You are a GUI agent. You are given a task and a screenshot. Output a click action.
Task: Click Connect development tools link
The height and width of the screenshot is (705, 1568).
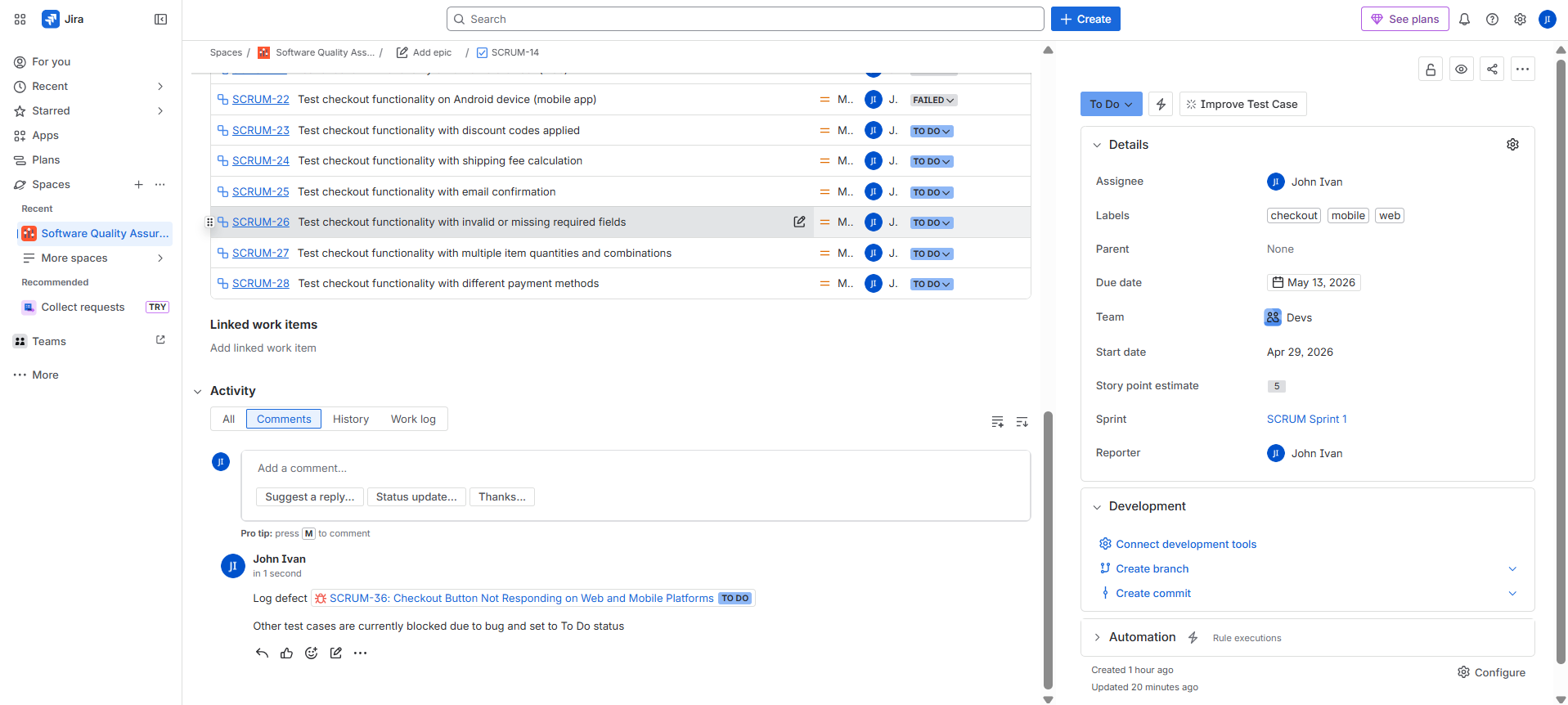pos(1186,544)
